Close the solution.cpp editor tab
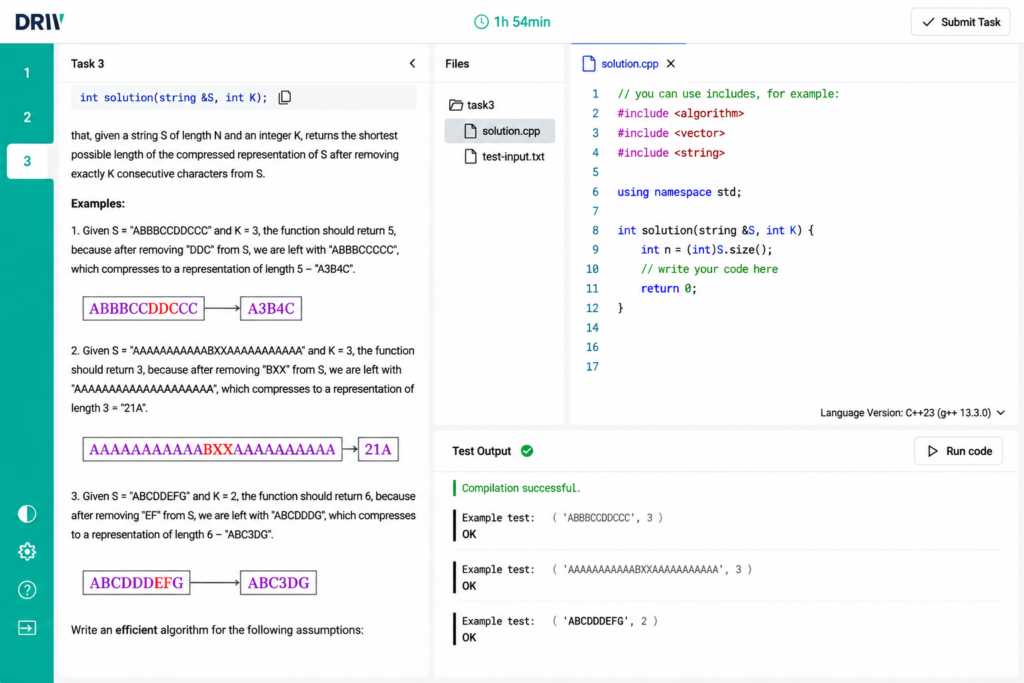The image size is (1024, 683). click(671, 63)
